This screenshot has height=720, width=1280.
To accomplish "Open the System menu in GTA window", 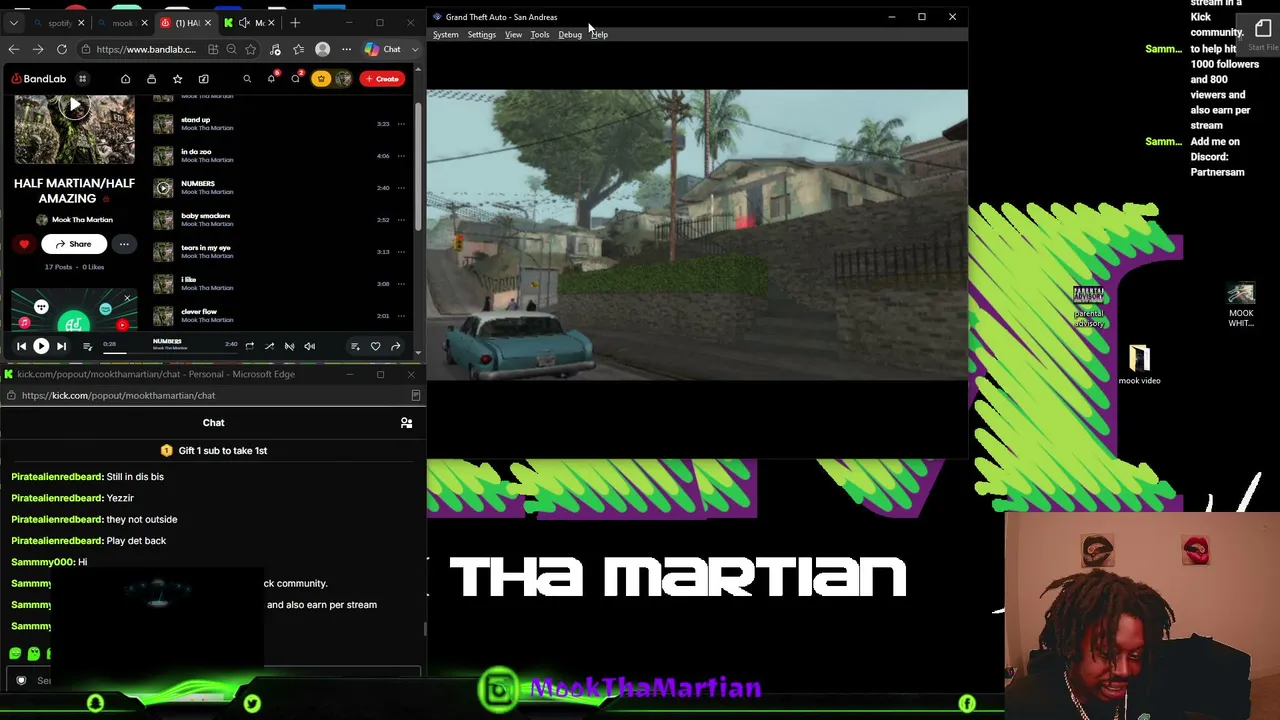I will click(445, 35).
